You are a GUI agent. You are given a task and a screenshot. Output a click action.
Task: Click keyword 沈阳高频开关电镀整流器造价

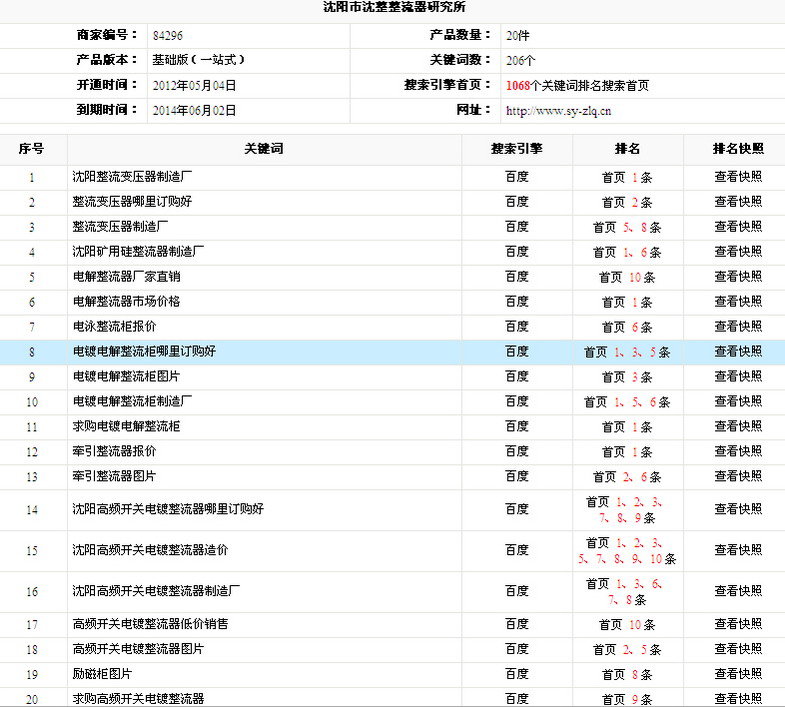(x=150, y=550)
